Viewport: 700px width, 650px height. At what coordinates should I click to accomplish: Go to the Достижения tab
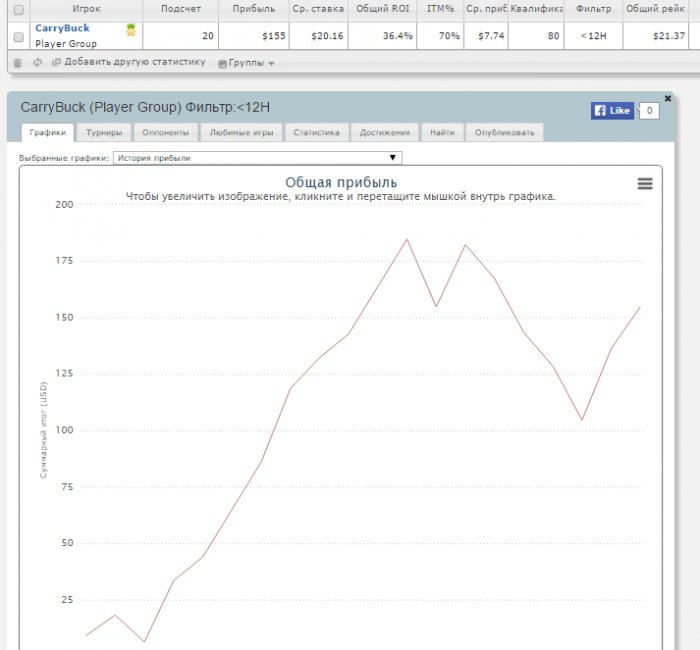385,132
